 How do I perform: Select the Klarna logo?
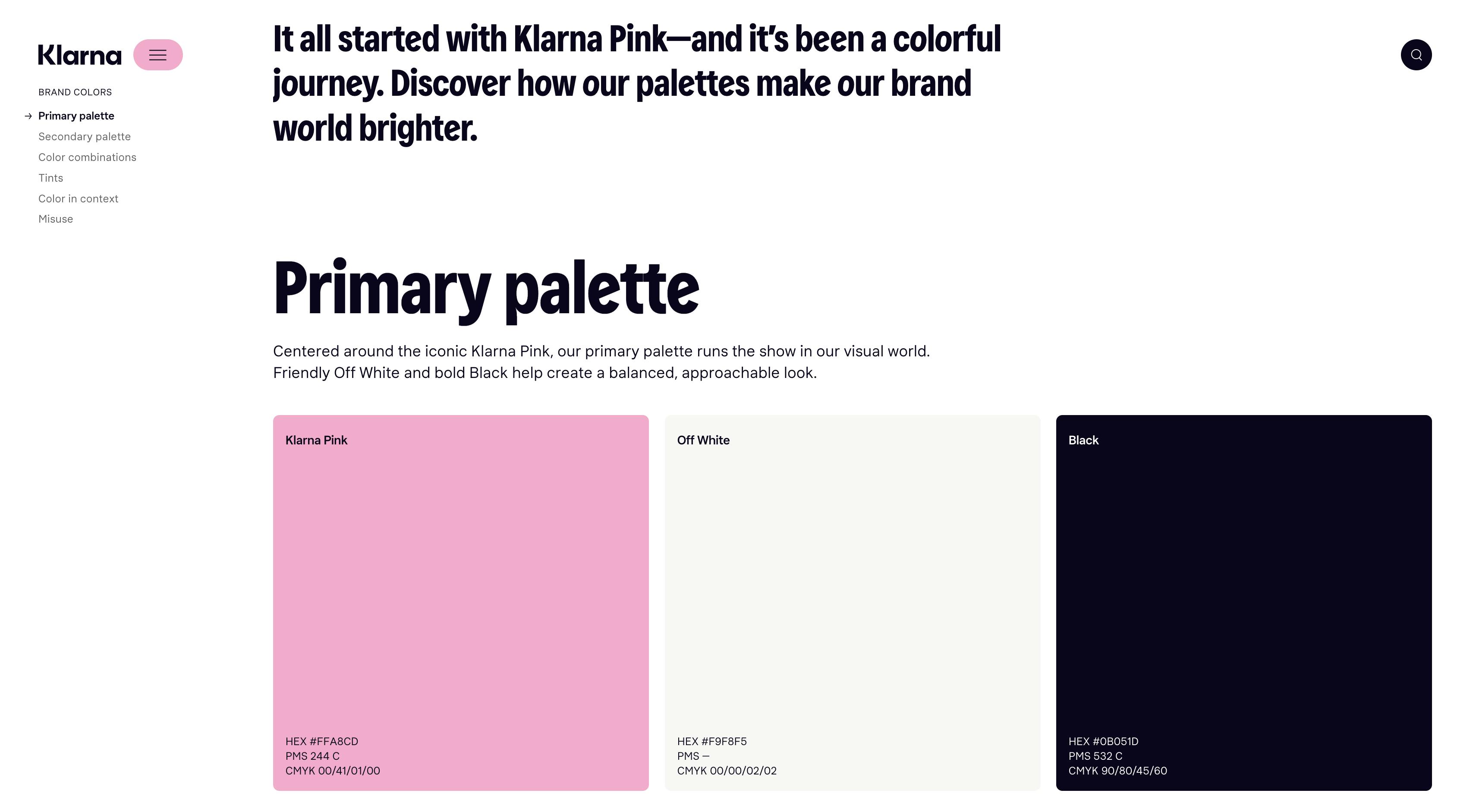(x=79, y=55)
